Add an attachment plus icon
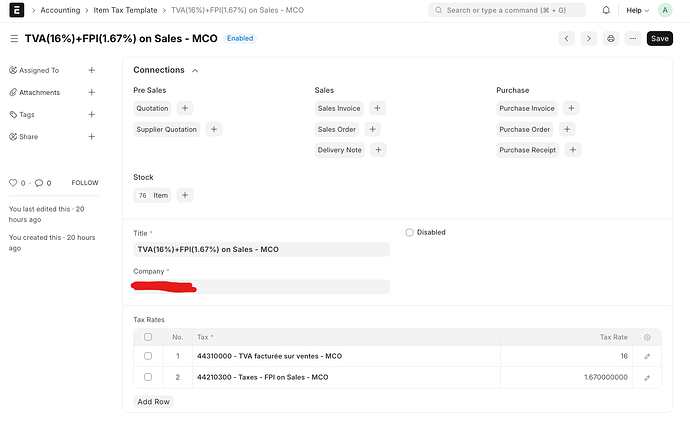The width and height of the screenshot is (690, 426). tap(91, 93)
